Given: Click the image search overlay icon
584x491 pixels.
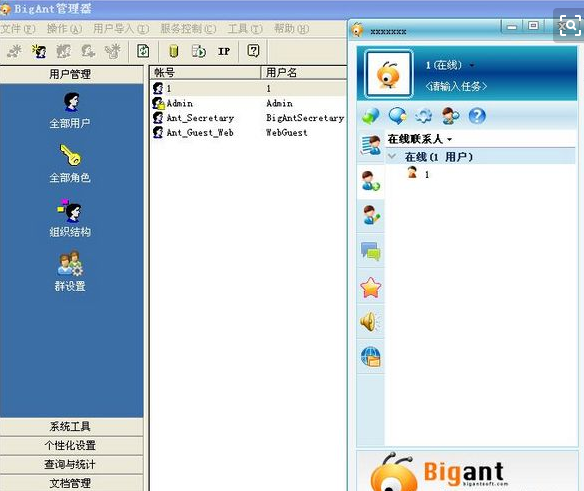Looking at the screenshot, I should [x=570, y=26].
